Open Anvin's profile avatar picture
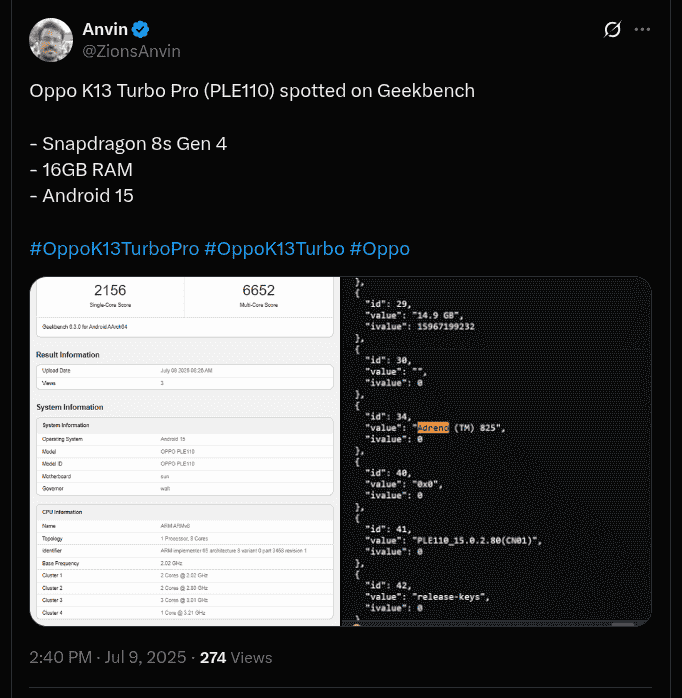Image resolution: width=682 pixels, height=698 pixels. [x=51, y=39]
